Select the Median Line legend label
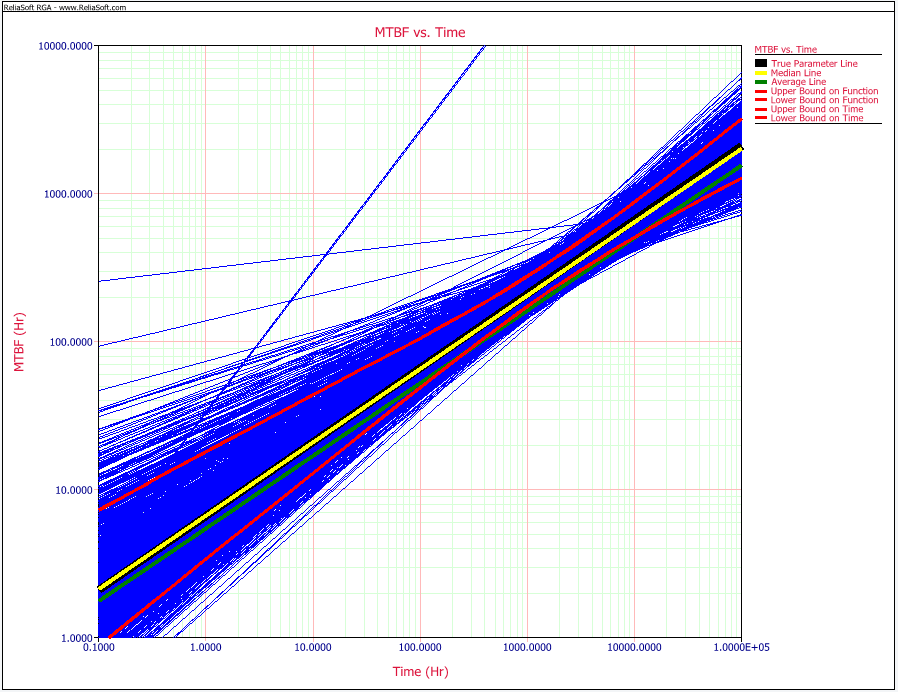The image size is (898, 692). point(796,73)
